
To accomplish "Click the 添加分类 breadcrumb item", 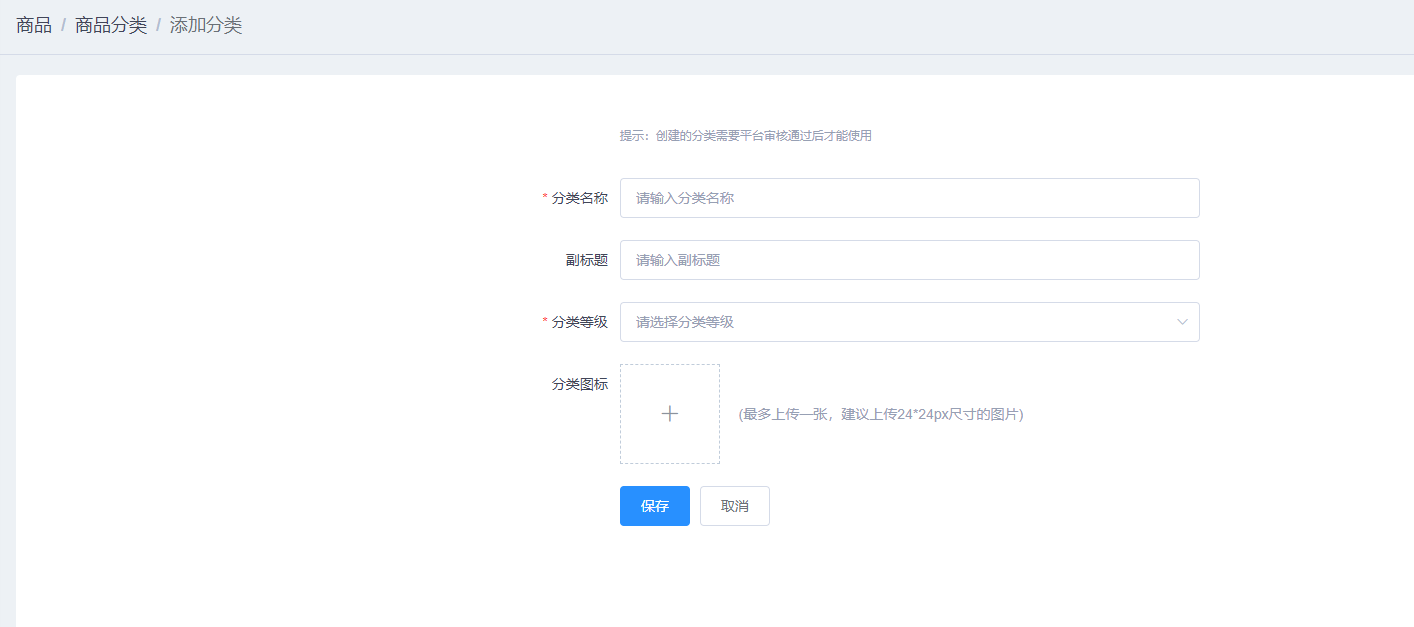I will (x=206, y=25).
